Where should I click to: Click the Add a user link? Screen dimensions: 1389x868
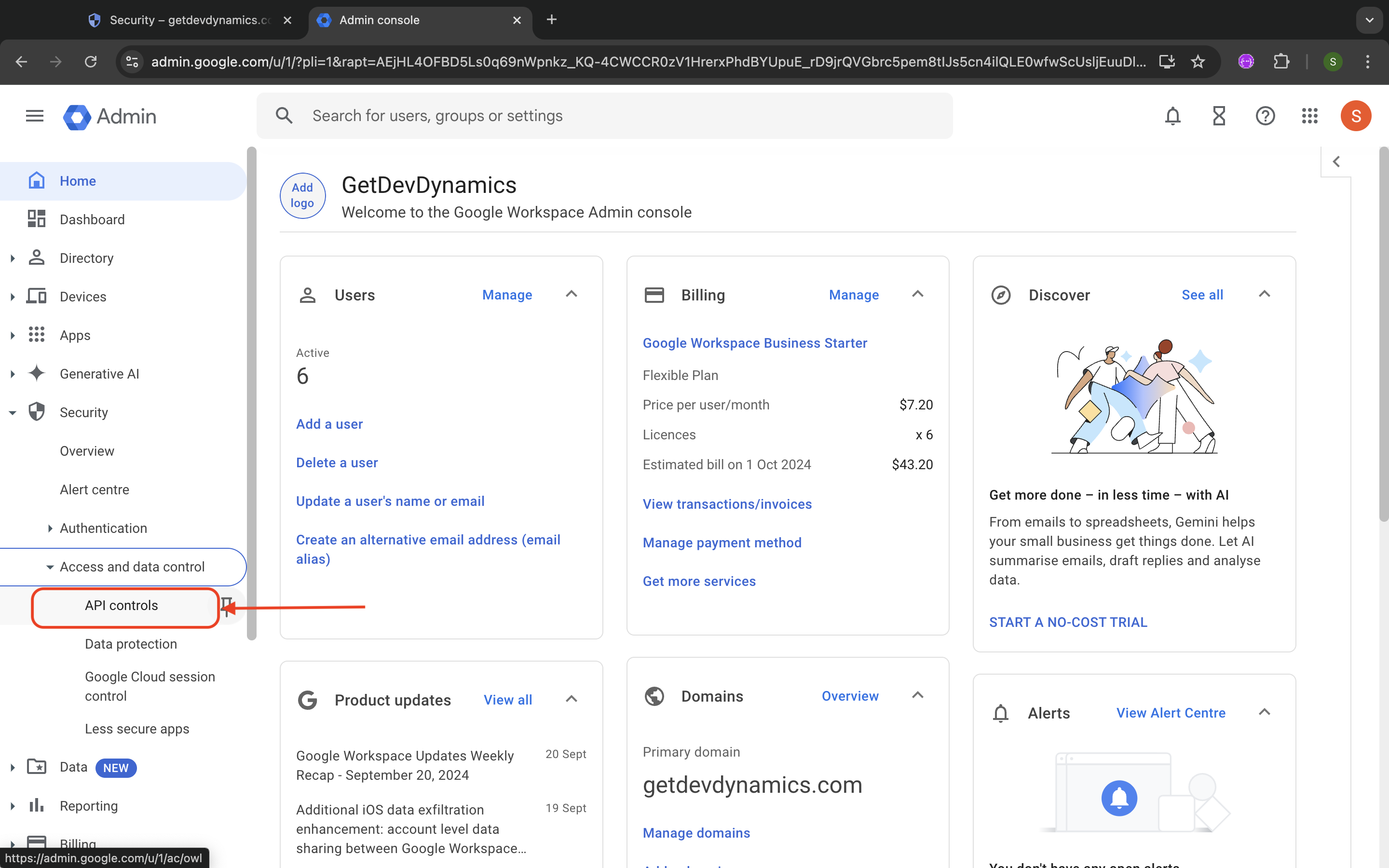click(329, 424)
